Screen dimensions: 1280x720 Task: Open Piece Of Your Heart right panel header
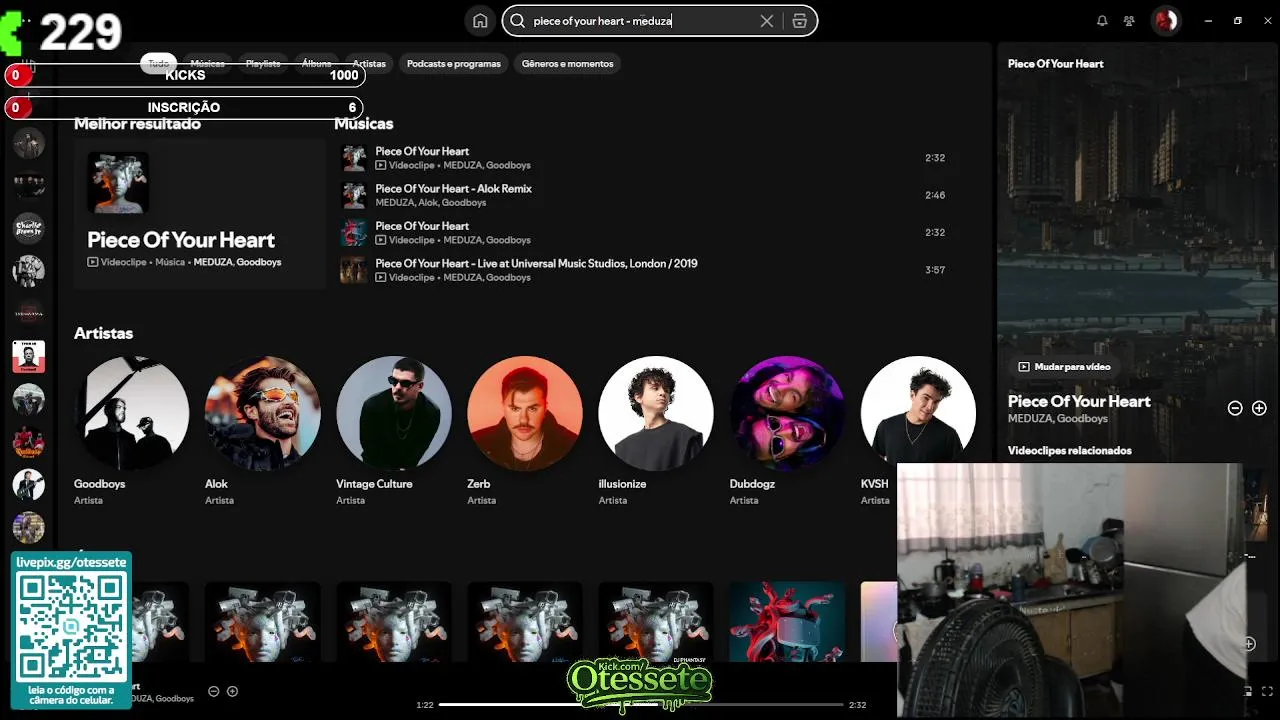click(x=1055, y=64)
